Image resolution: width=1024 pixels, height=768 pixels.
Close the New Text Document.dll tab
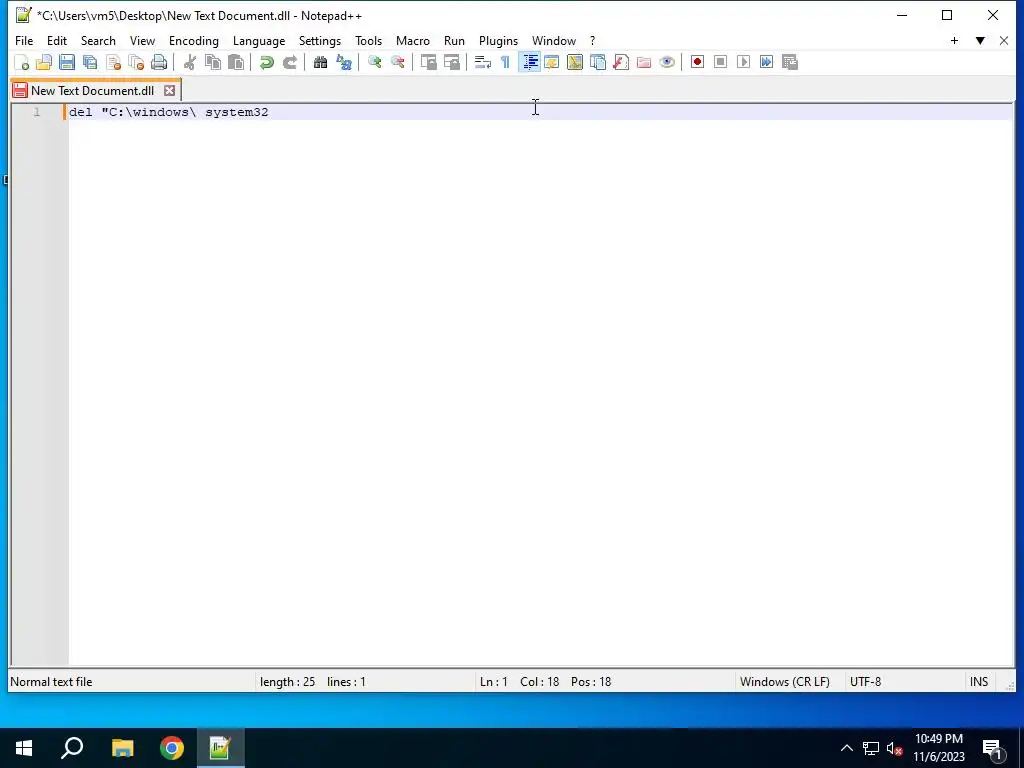tap(170, 91)
